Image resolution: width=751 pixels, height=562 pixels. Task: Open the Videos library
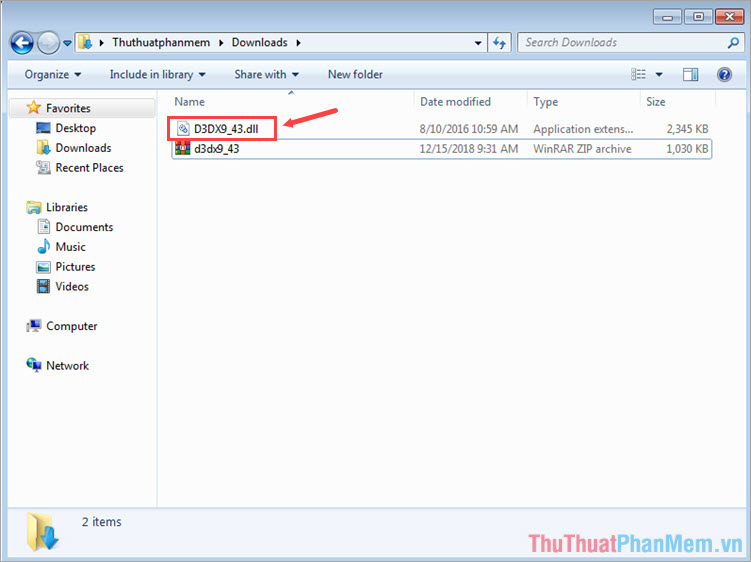[x=72, y=287]
